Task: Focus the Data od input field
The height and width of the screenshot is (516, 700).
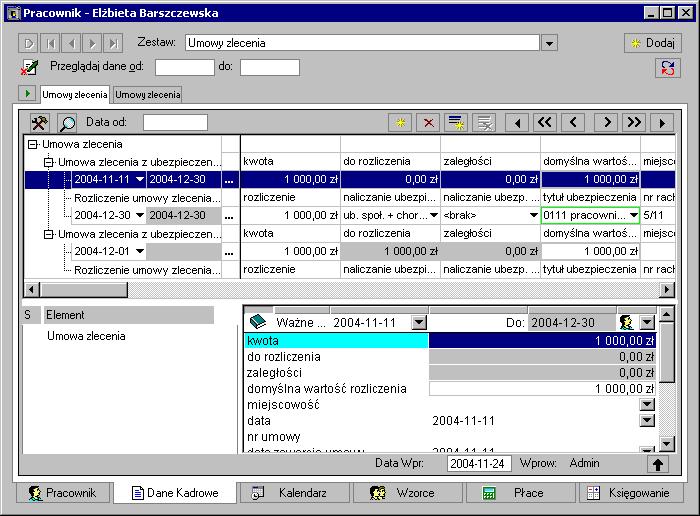Action: (175, 122)
